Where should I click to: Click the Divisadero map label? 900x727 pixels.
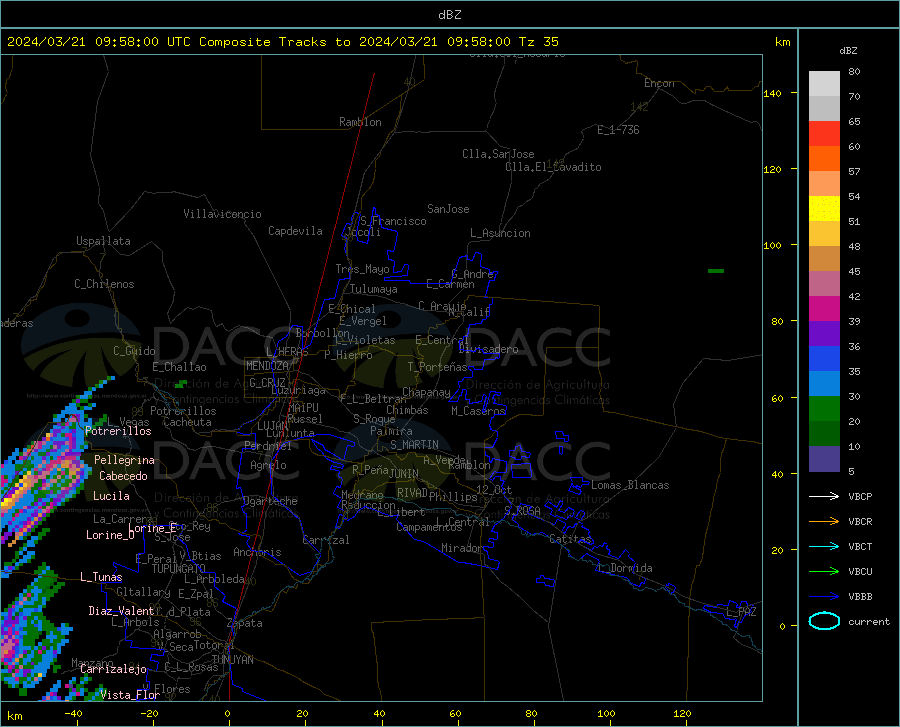coord(488,349)
